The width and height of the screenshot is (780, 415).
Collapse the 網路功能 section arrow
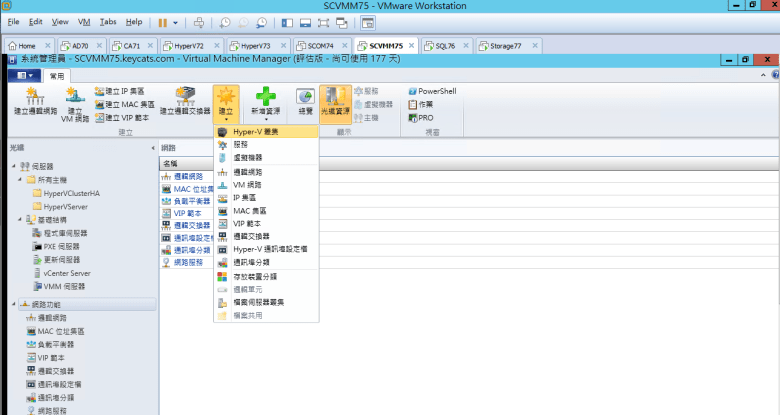pyautogui.click(x=11, y=303)
